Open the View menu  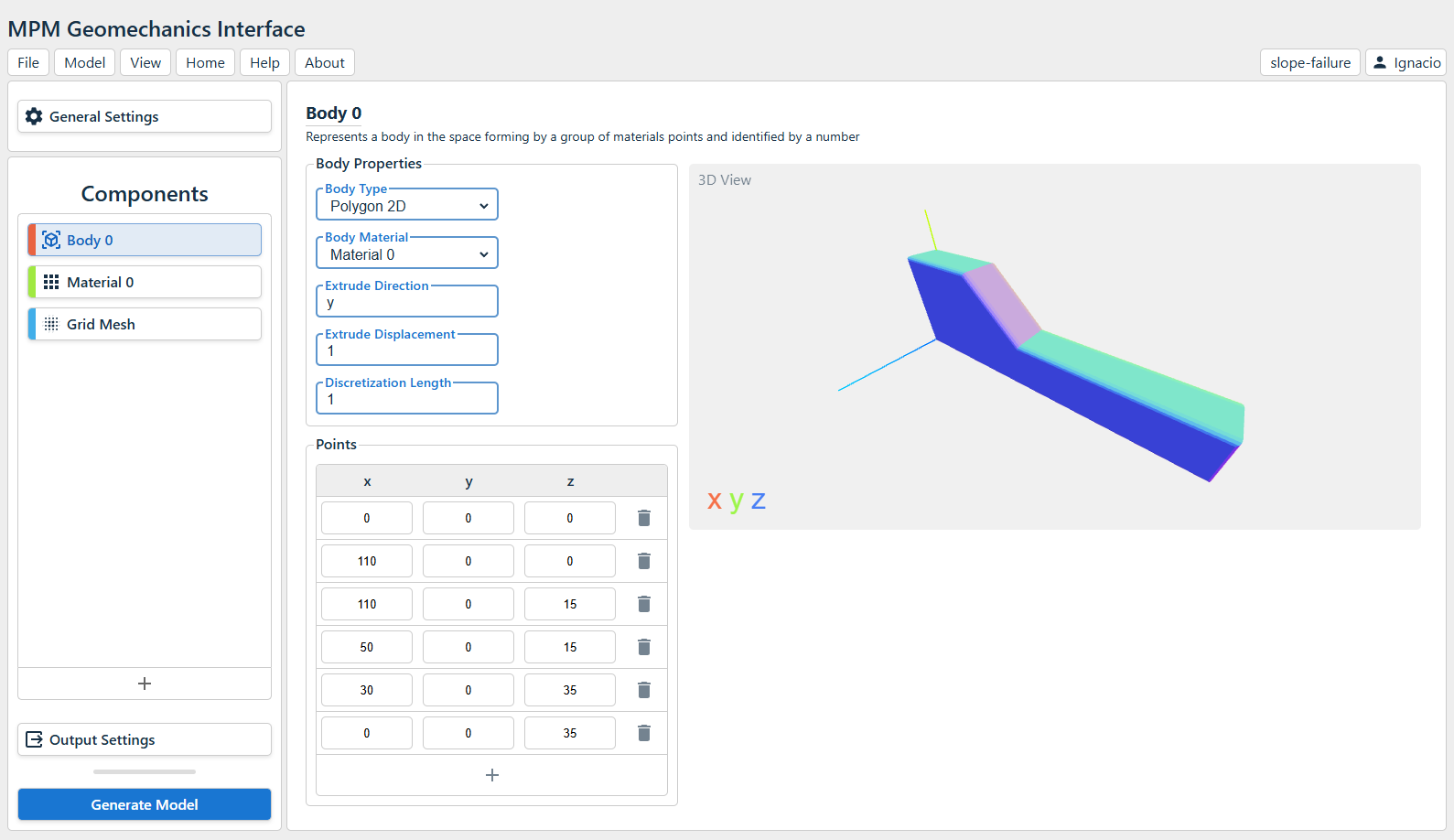pyautogui.click(x=145, y=62)
